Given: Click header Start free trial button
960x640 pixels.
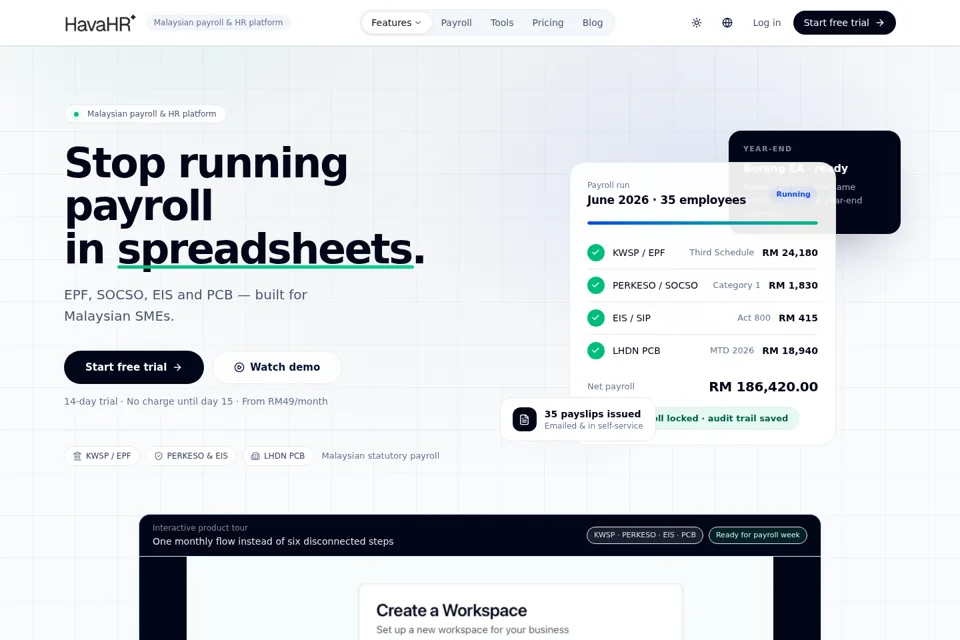Looking at the screenshot, I should [x=844, y=23].
